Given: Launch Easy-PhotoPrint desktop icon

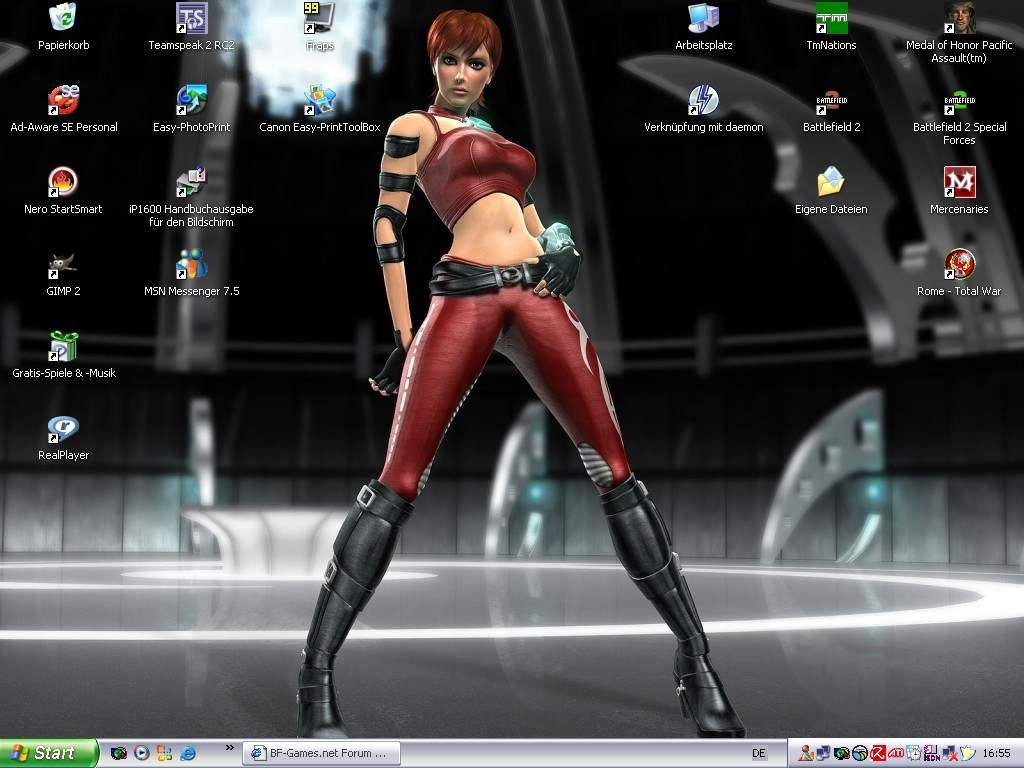Looking at the screenshot, I should [191, 108].
